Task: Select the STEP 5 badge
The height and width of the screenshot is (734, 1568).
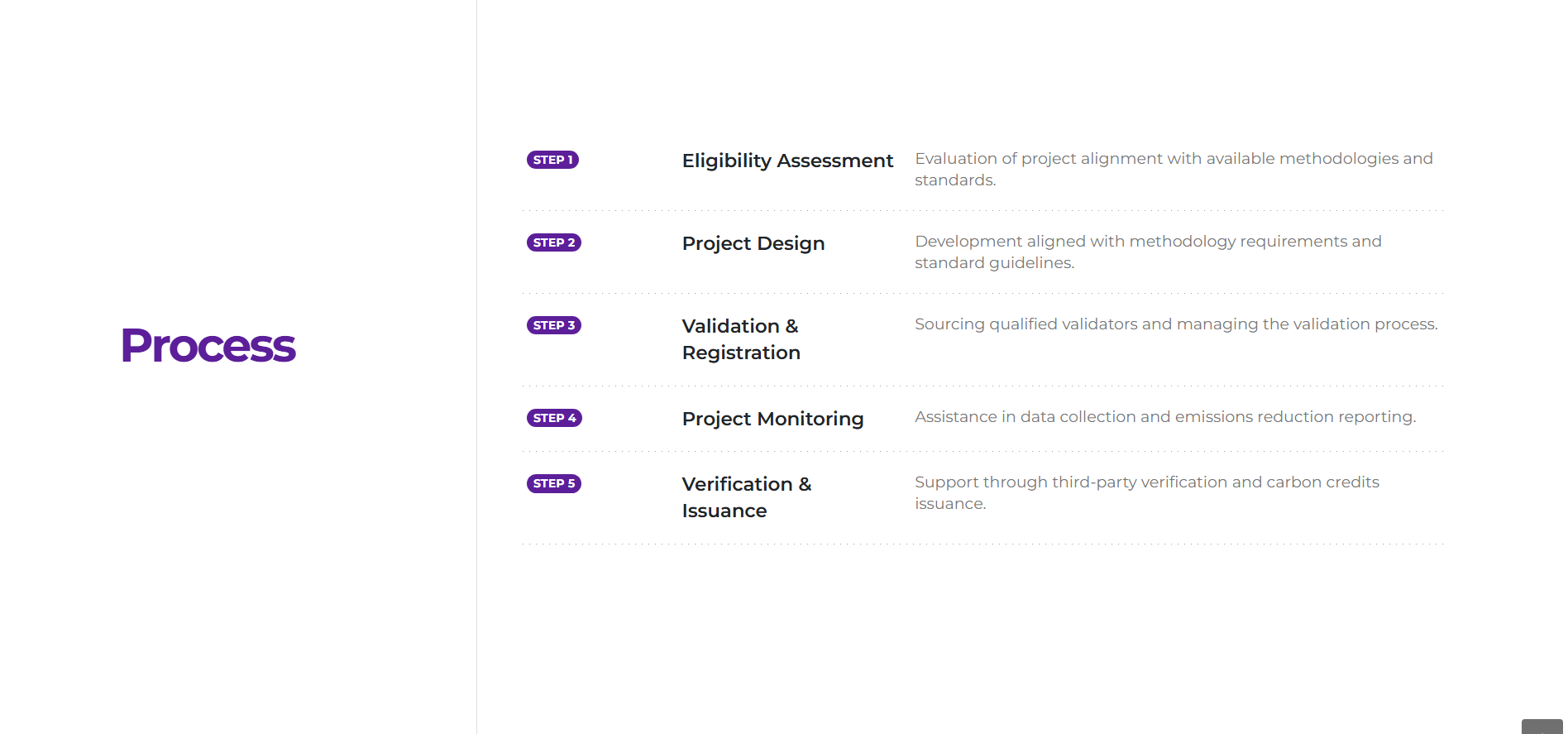Action: point(553,483)
